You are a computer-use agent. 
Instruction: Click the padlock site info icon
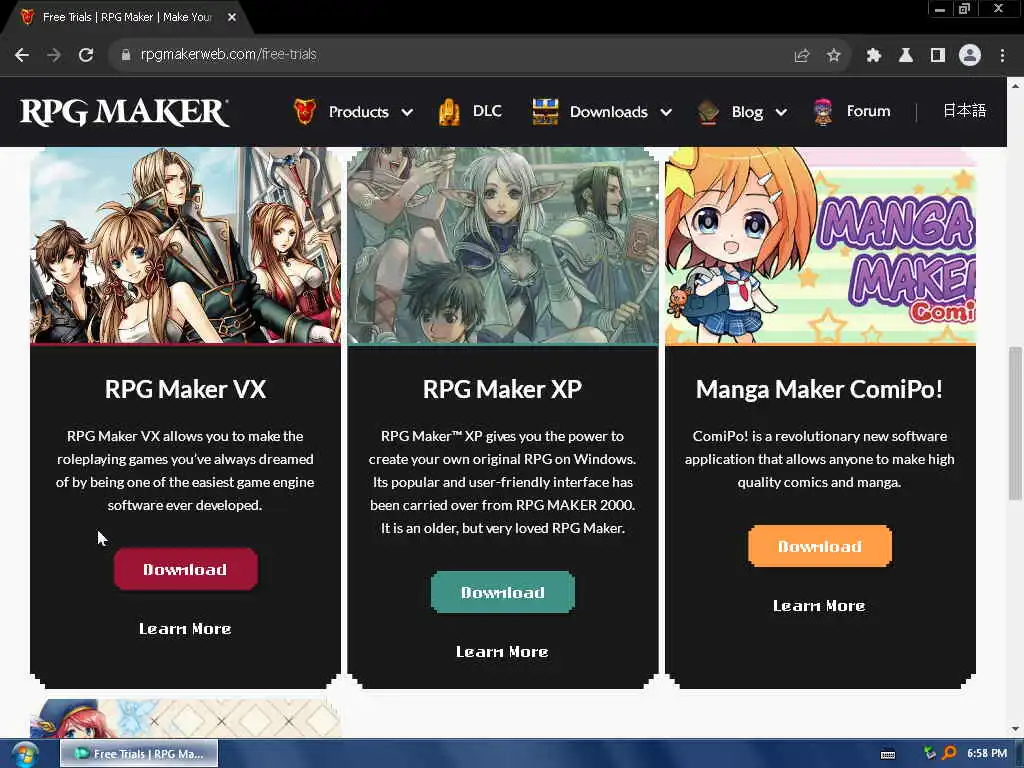[x=125, y=56]
